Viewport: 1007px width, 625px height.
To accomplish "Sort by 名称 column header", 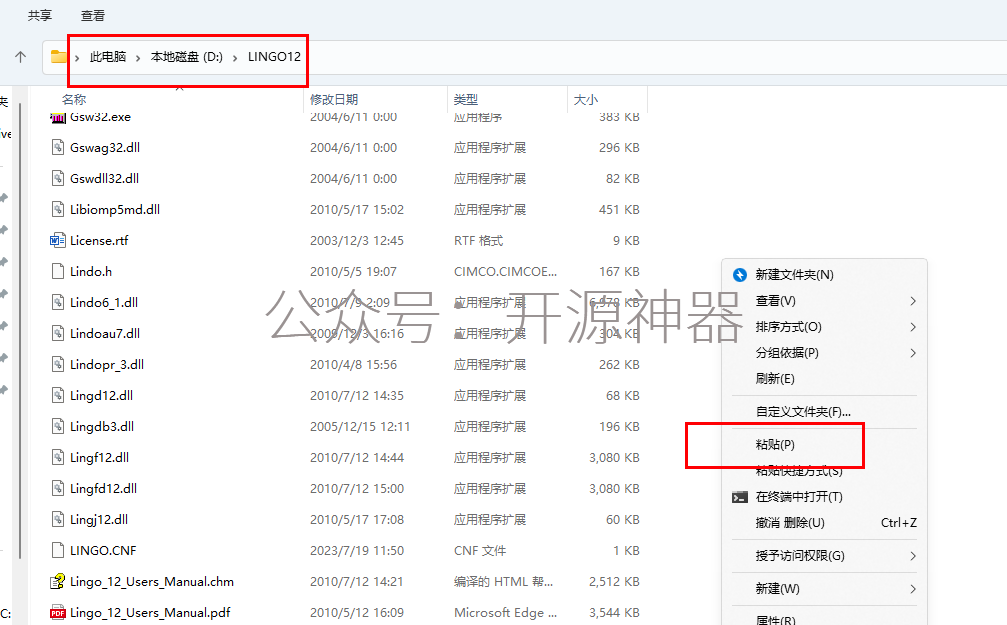I will point(74,100).
